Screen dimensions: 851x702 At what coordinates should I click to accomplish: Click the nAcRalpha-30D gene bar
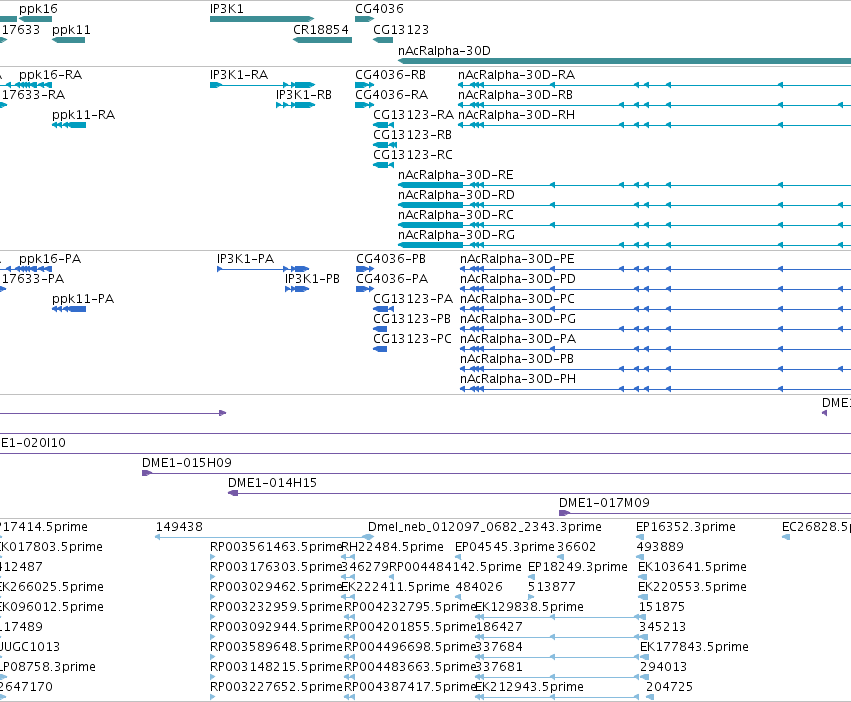624,61
